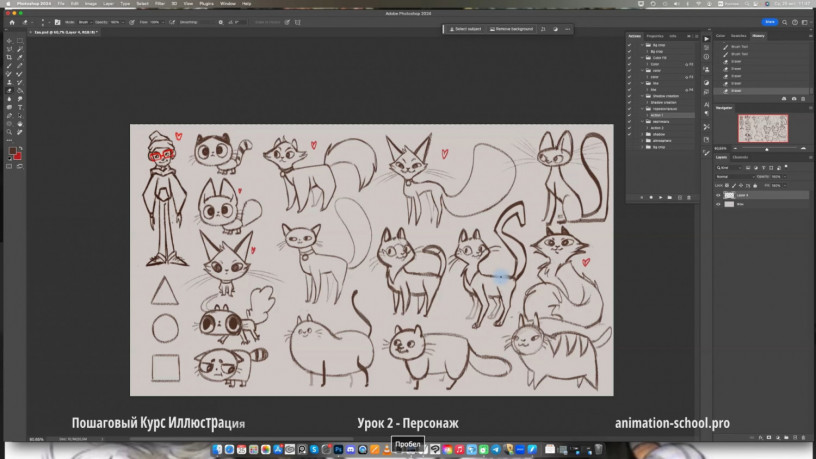816x459 pixels.
Task: Switch to the Channels tab
Action: pyautogui.click(x=741, y=157)
